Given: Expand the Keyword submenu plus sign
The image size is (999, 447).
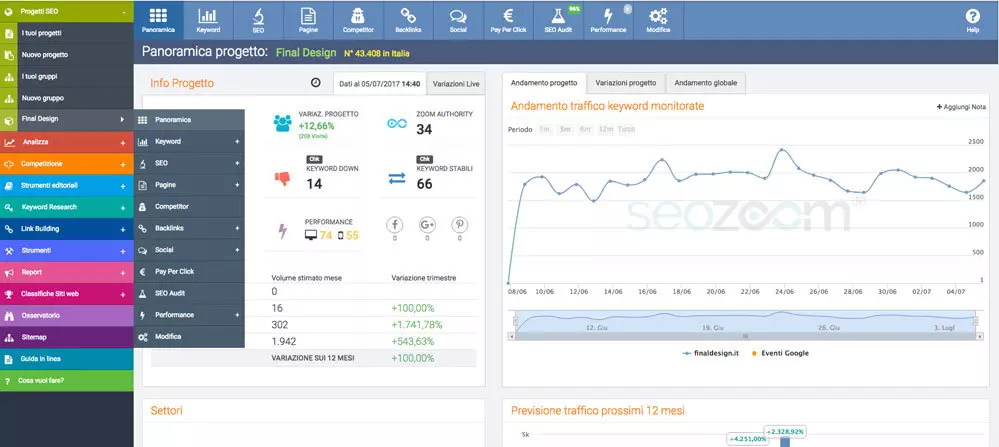Looking at the screenshot, I should [x=237, y=141].
